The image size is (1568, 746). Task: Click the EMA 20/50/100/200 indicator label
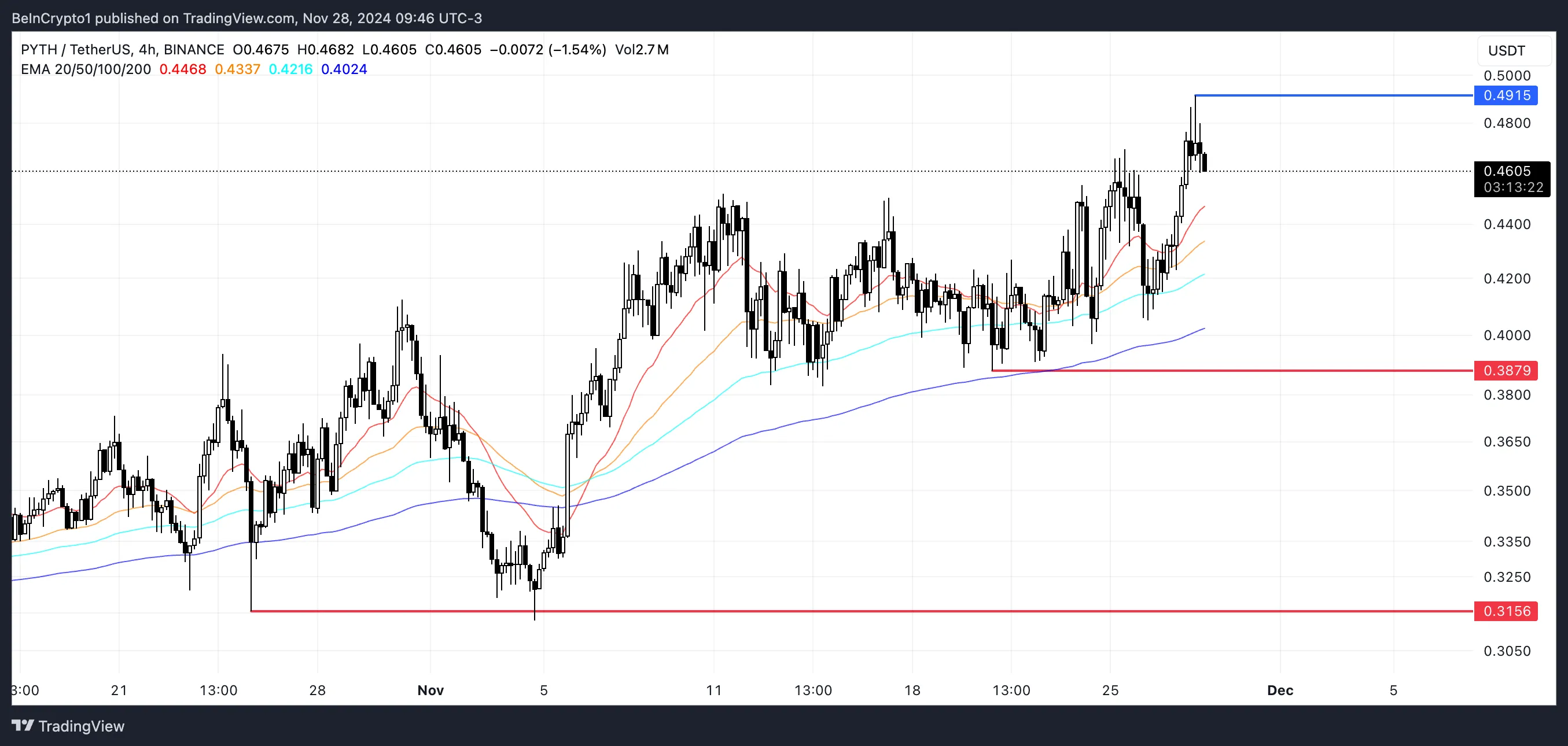pyautogui.click(x=86, y=69)
